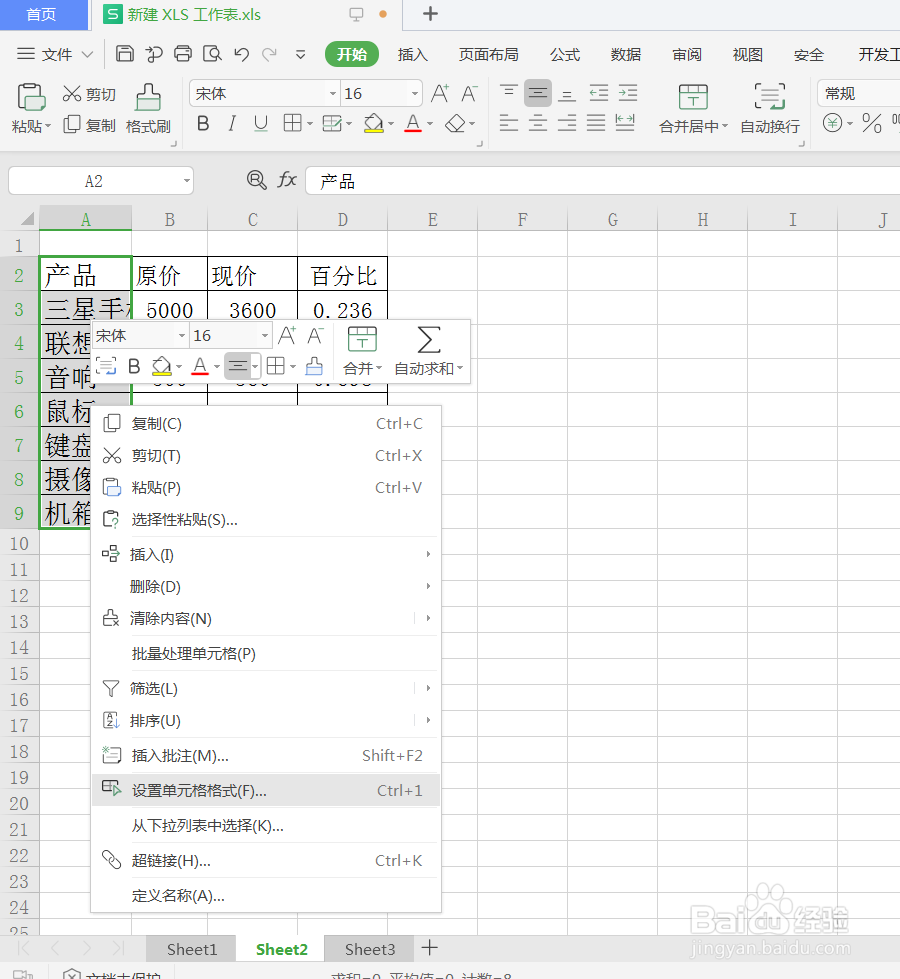Click the plus button to add new sheet
The height and width of the screenshot is (979, 900).
coord(430,948)
